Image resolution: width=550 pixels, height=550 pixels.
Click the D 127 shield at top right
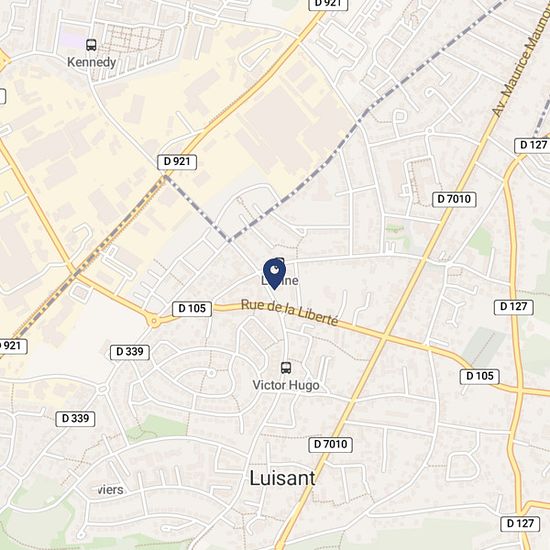point(533,145)
